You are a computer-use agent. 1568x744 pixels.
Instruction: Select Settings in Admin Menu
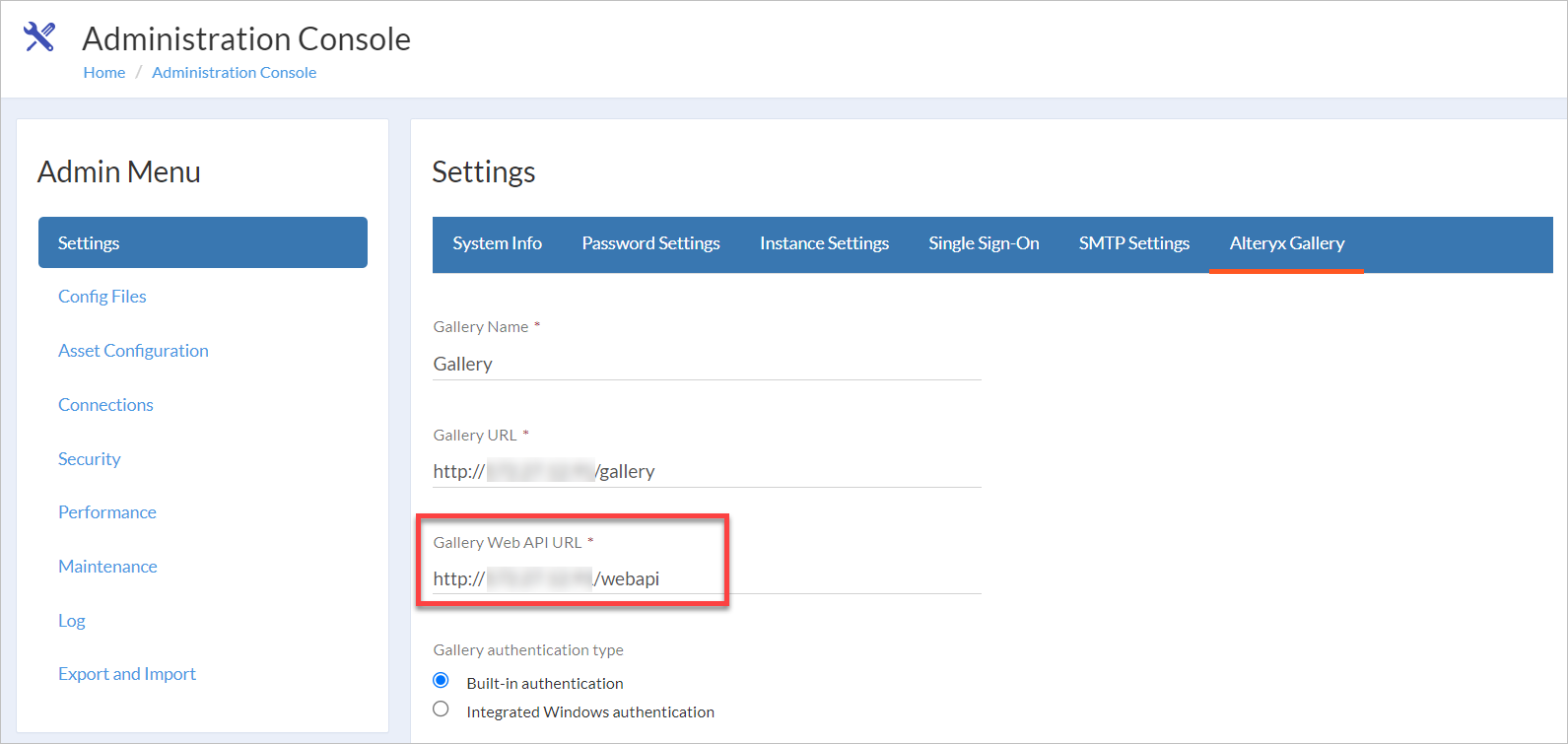203,242
